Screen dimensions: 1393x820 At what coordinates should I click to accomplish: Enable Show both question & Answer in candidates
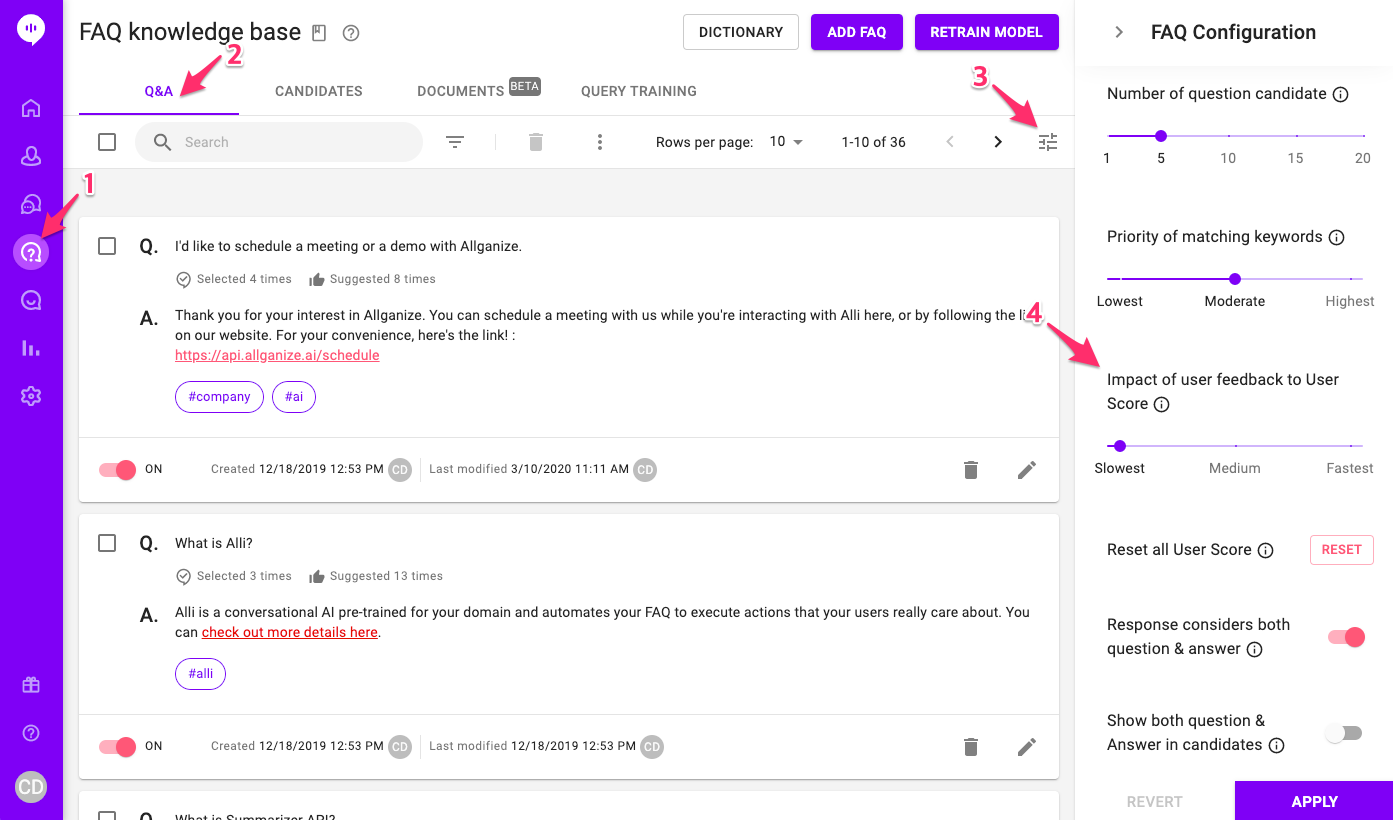(1344, 733)
